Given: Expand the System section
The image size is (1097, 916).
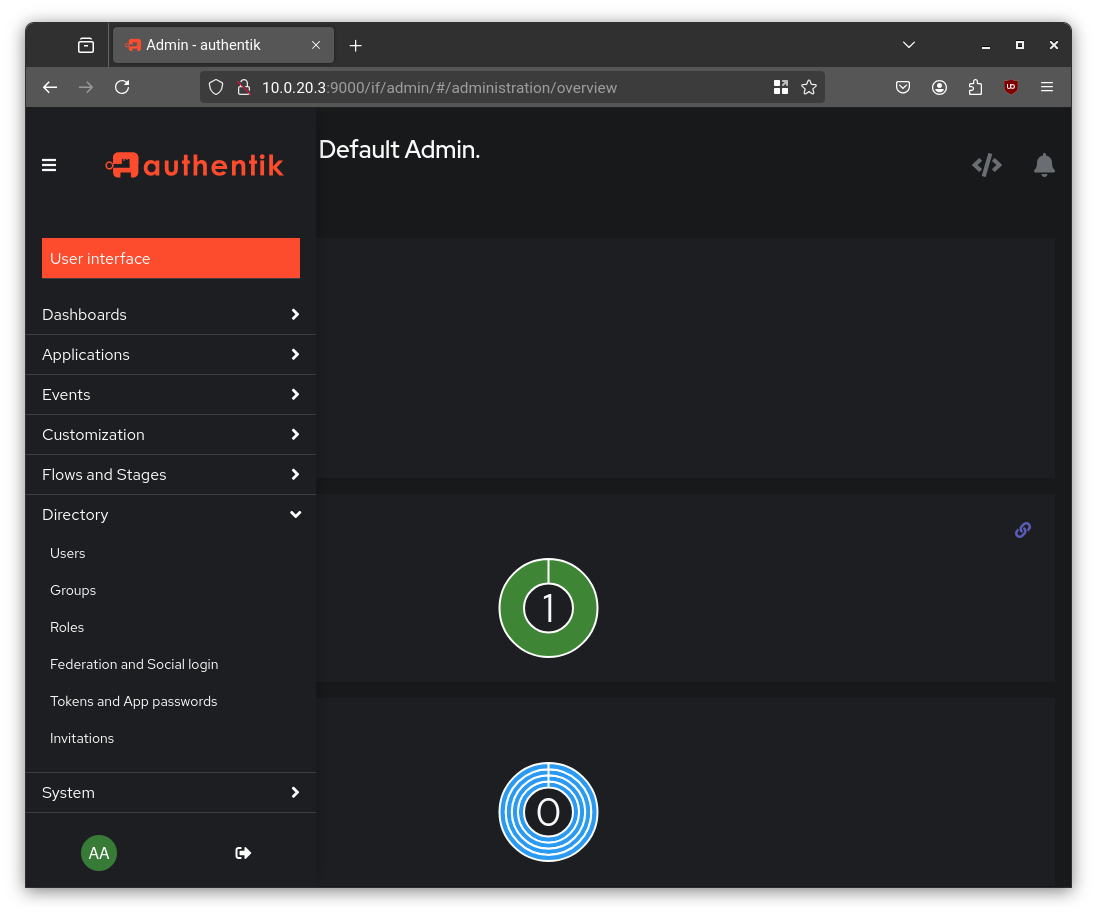Looking at the screenshot, I should (171, 792).
